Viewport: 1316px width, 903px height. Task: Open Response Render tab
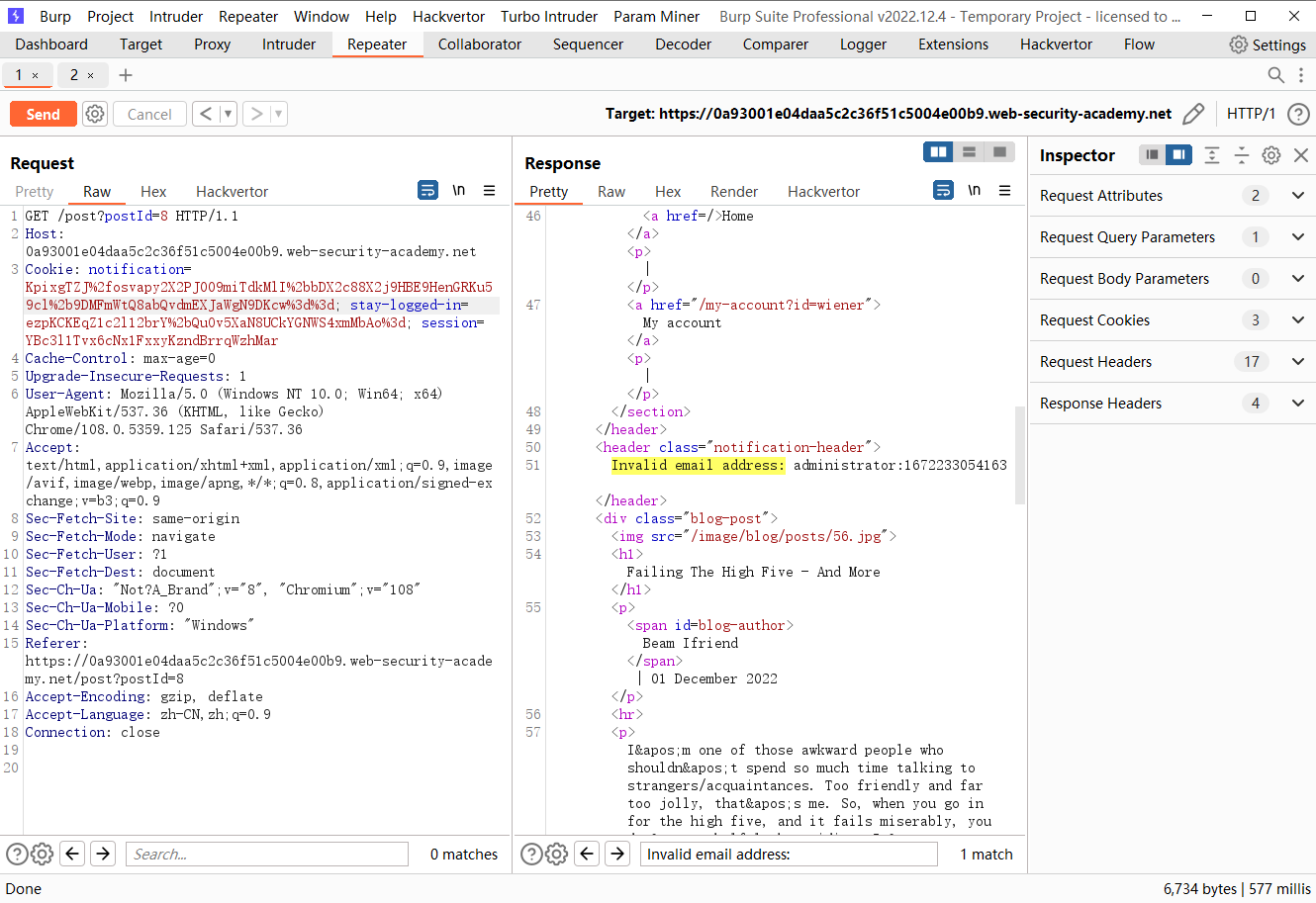click(734, 192)
